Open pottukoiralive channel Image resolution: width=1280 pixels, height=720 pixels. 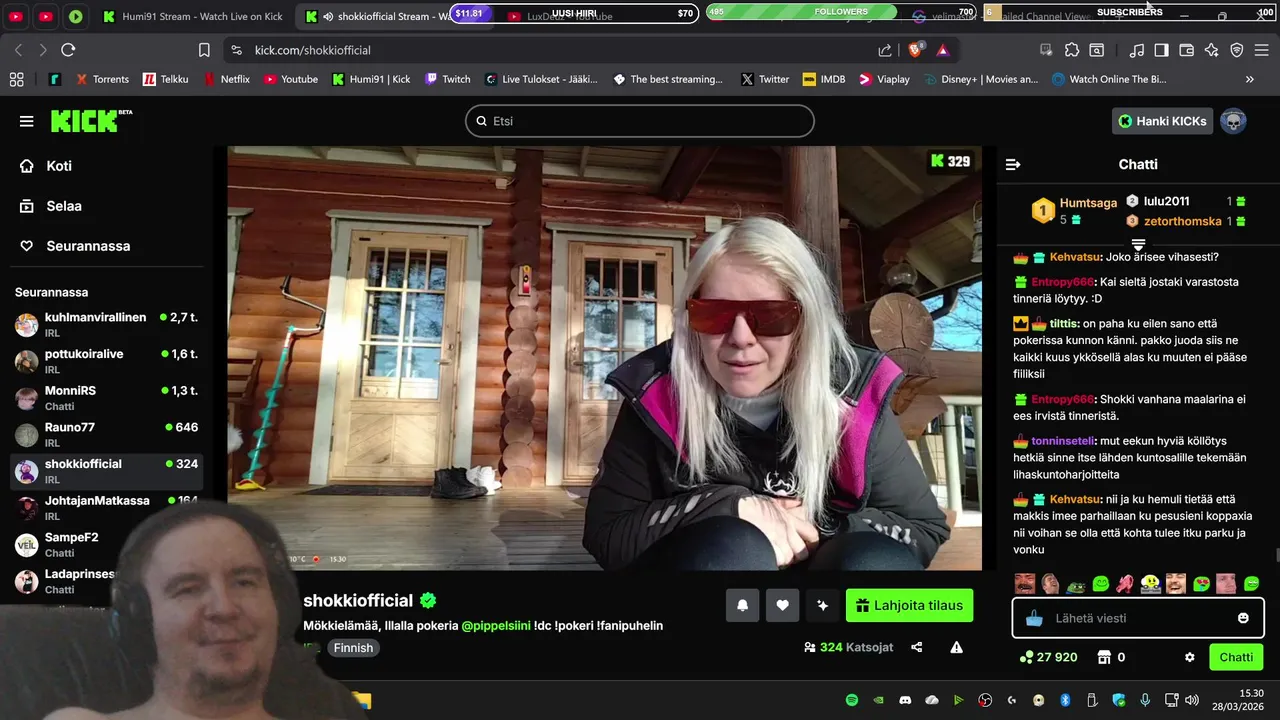pyautogui.click(x=106, y=361)
